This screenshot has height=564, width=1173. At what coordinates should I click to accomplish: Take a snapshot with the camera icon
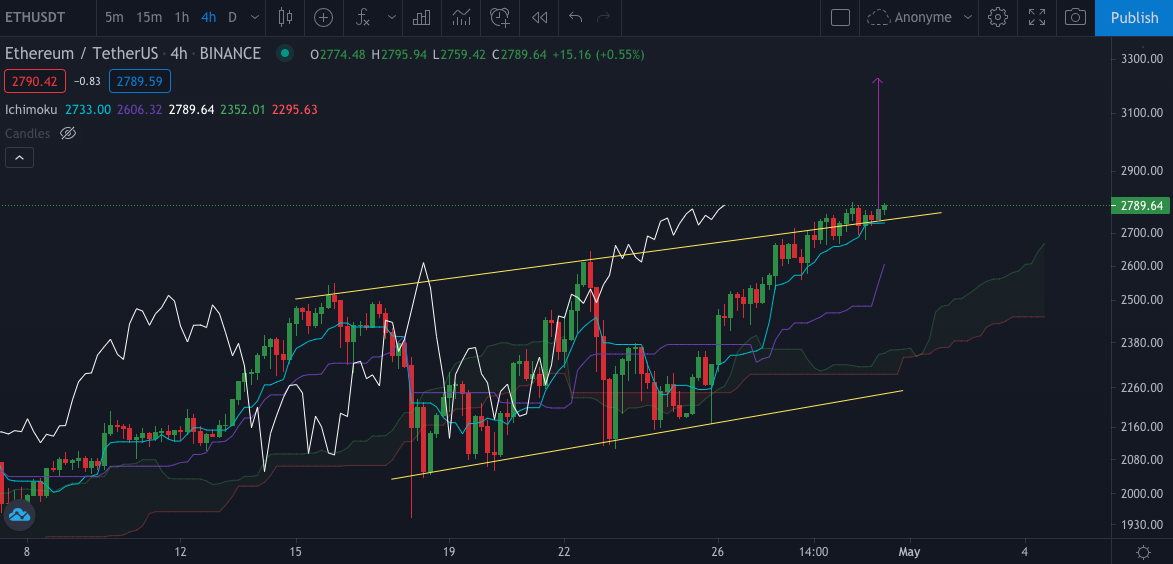1076,17
